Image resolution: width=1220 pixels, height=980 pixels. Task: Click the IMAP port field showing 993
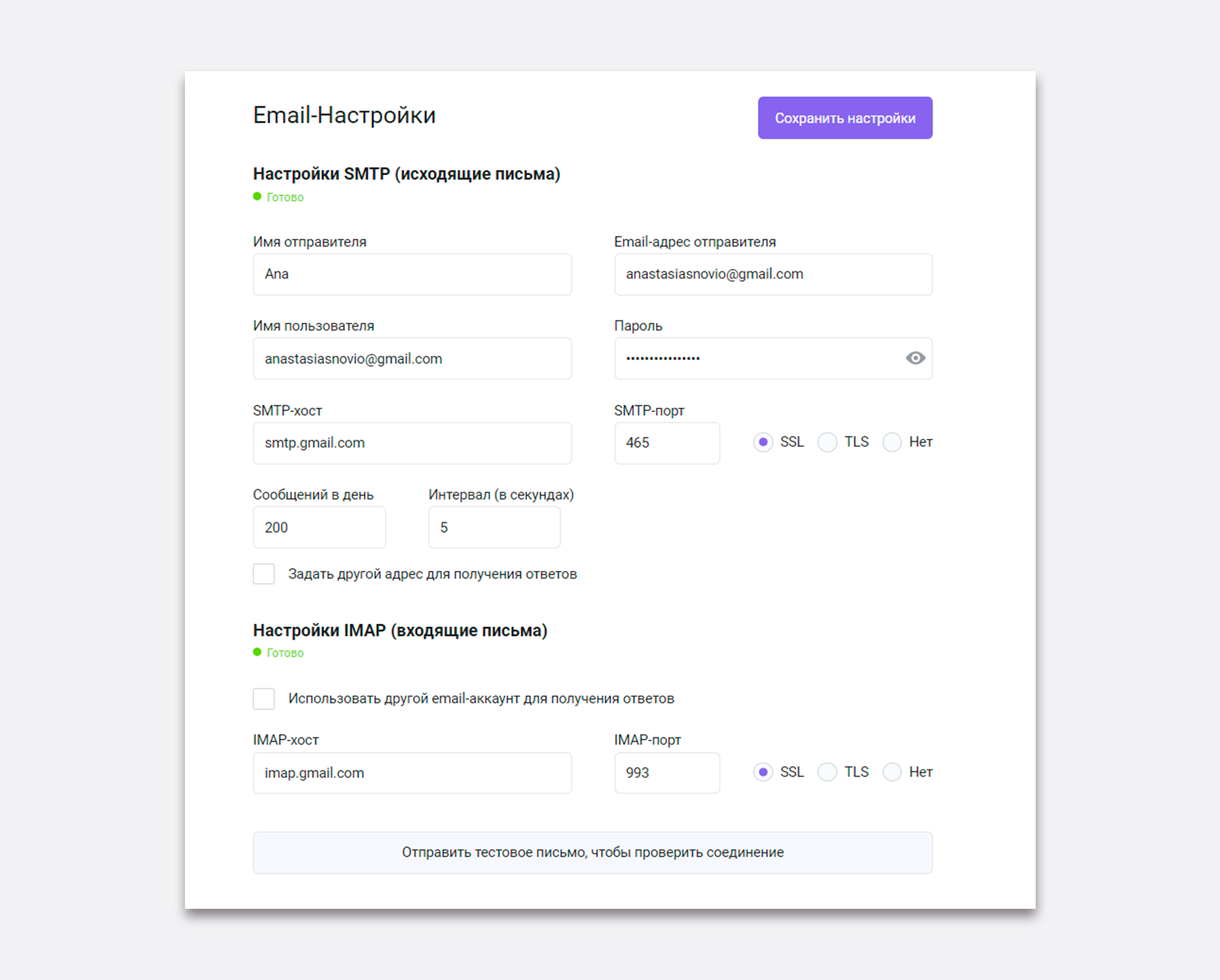pos(667,773)
